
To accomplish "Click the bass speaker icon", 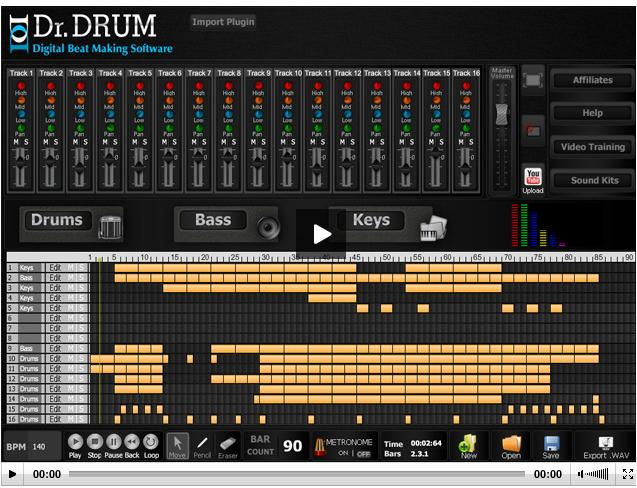I will click(268, 228).
